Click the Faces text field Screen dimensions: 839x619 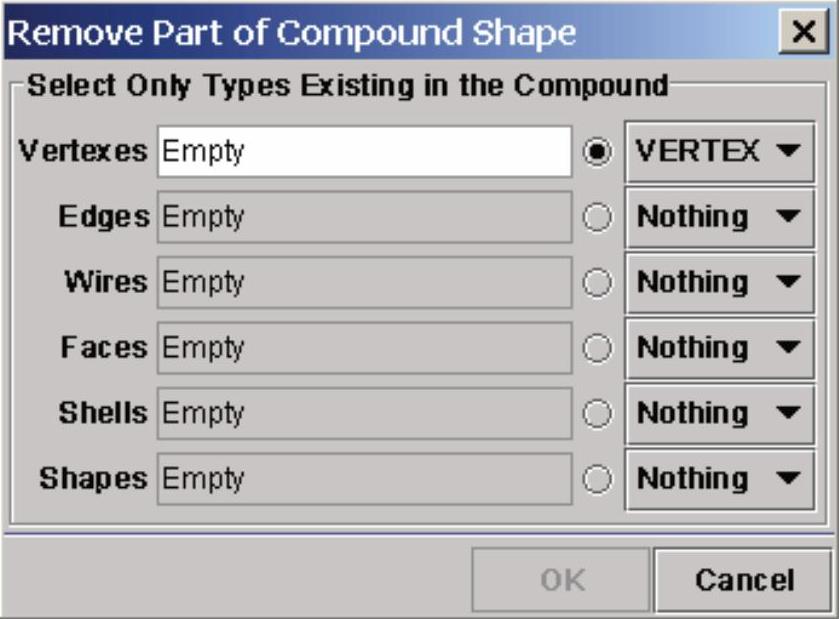click(x=364, y=348)
